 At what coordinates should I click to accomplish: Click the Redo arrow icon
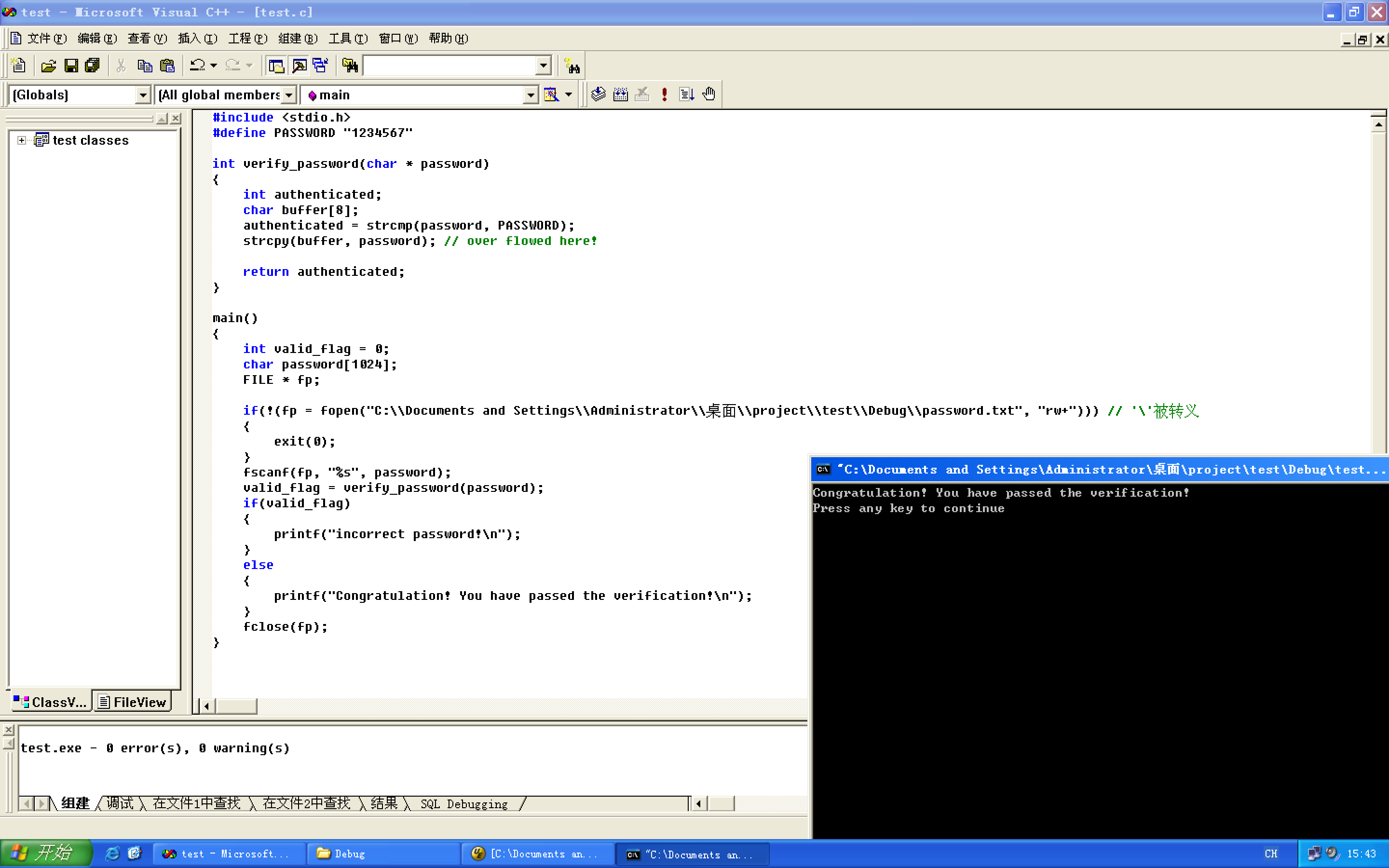click(232, 66)
